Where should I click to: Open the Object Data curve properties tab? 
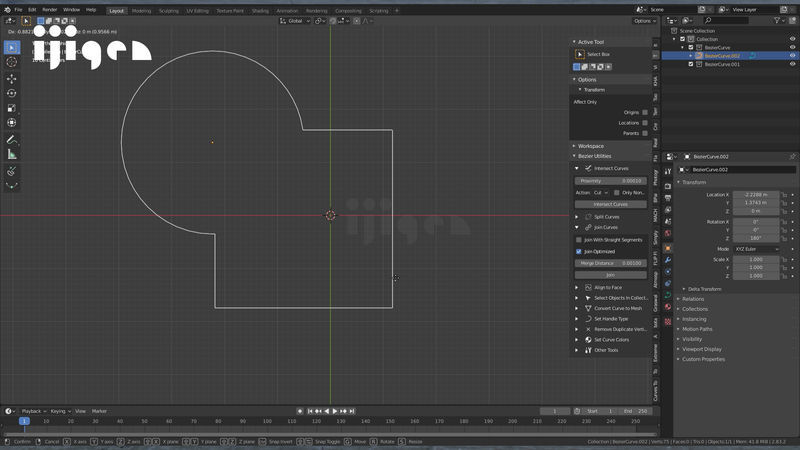[667, 295]
